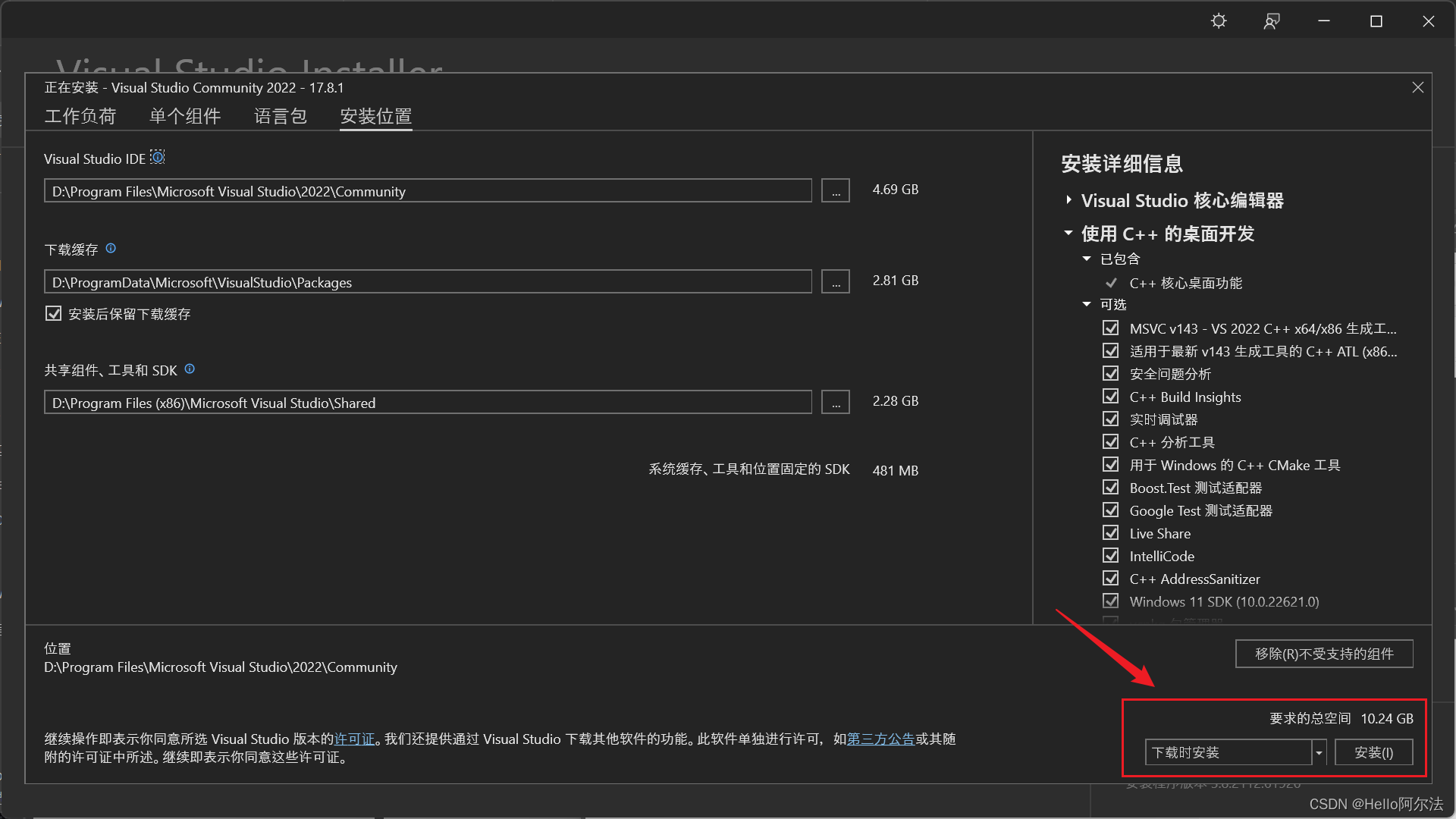
Task: Click 系统缓存、工具和位置固定的 SDK label
Action: coord(749,469)
